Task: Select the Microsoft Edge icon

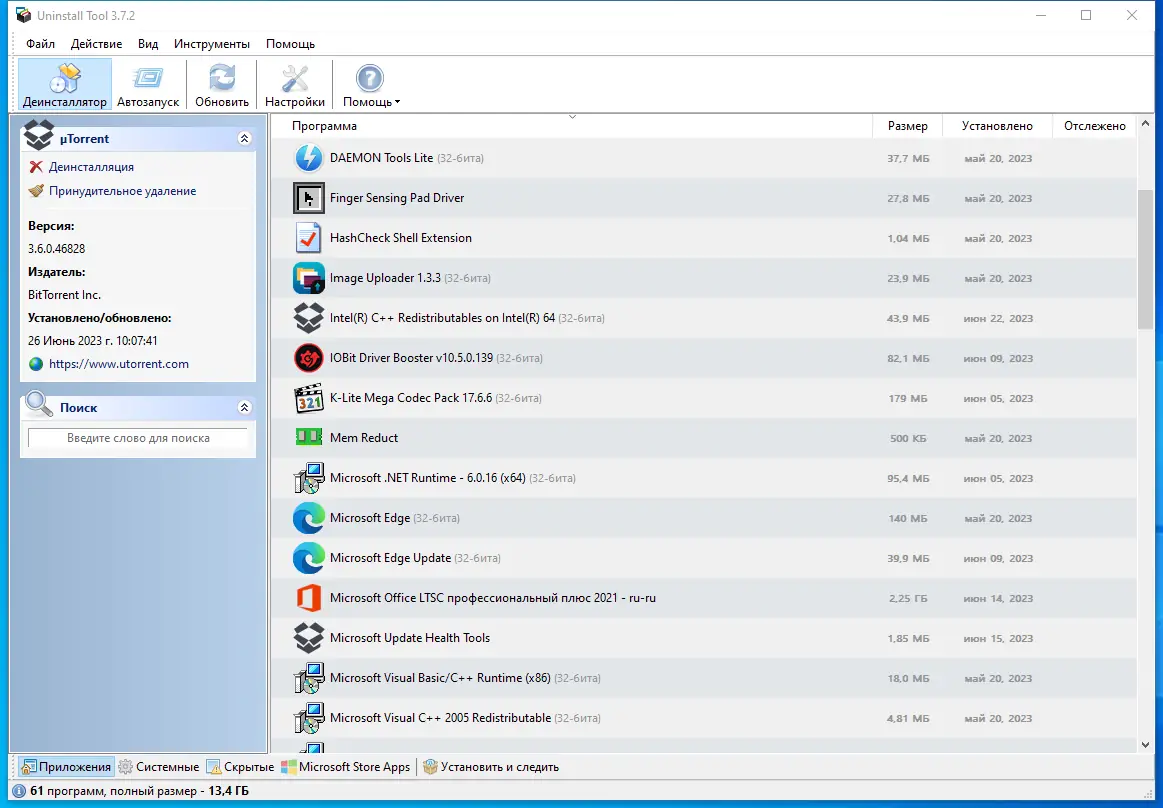Action: coord(309,519)
